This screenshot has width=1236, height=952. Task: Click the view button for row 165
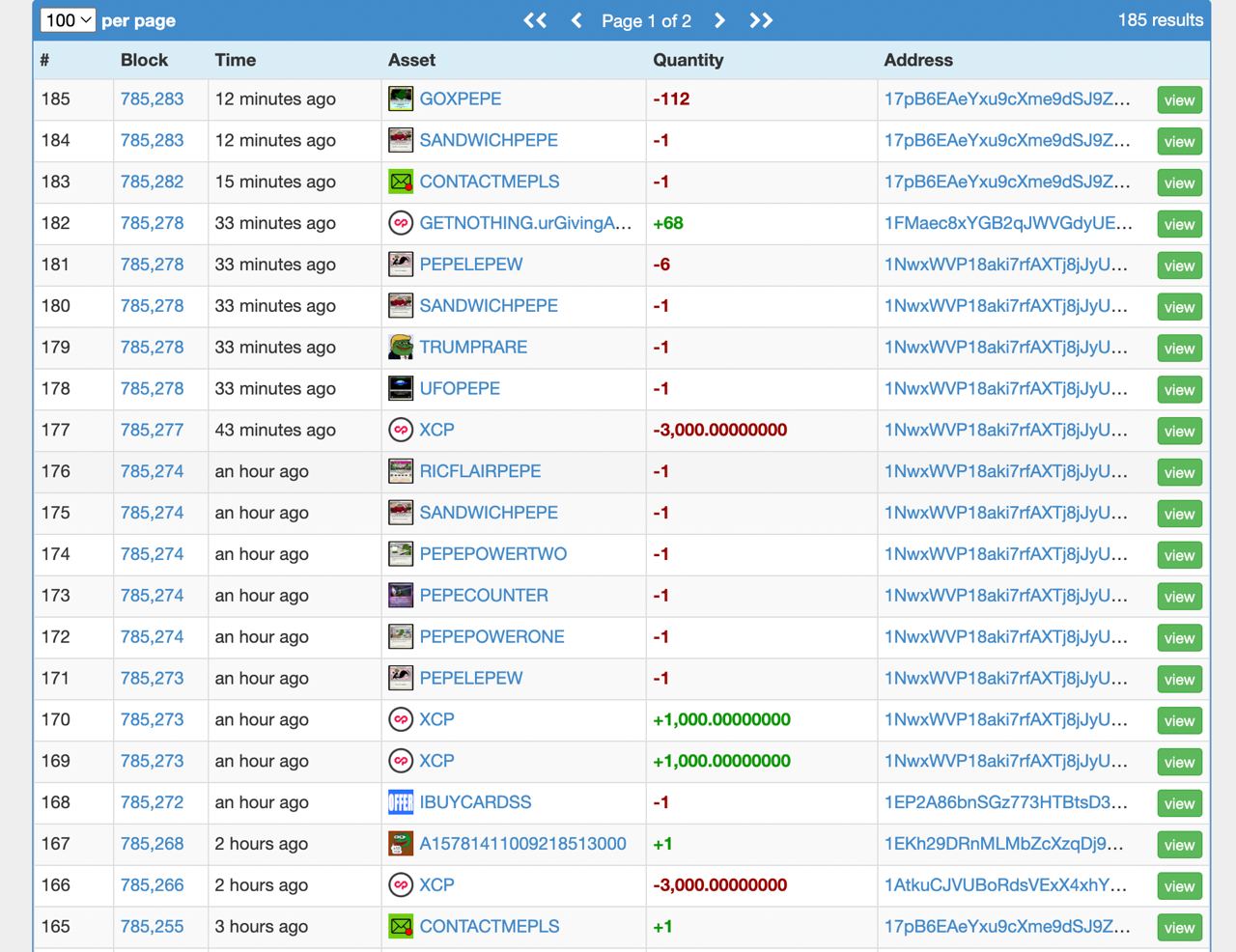tap(1179, 928)
